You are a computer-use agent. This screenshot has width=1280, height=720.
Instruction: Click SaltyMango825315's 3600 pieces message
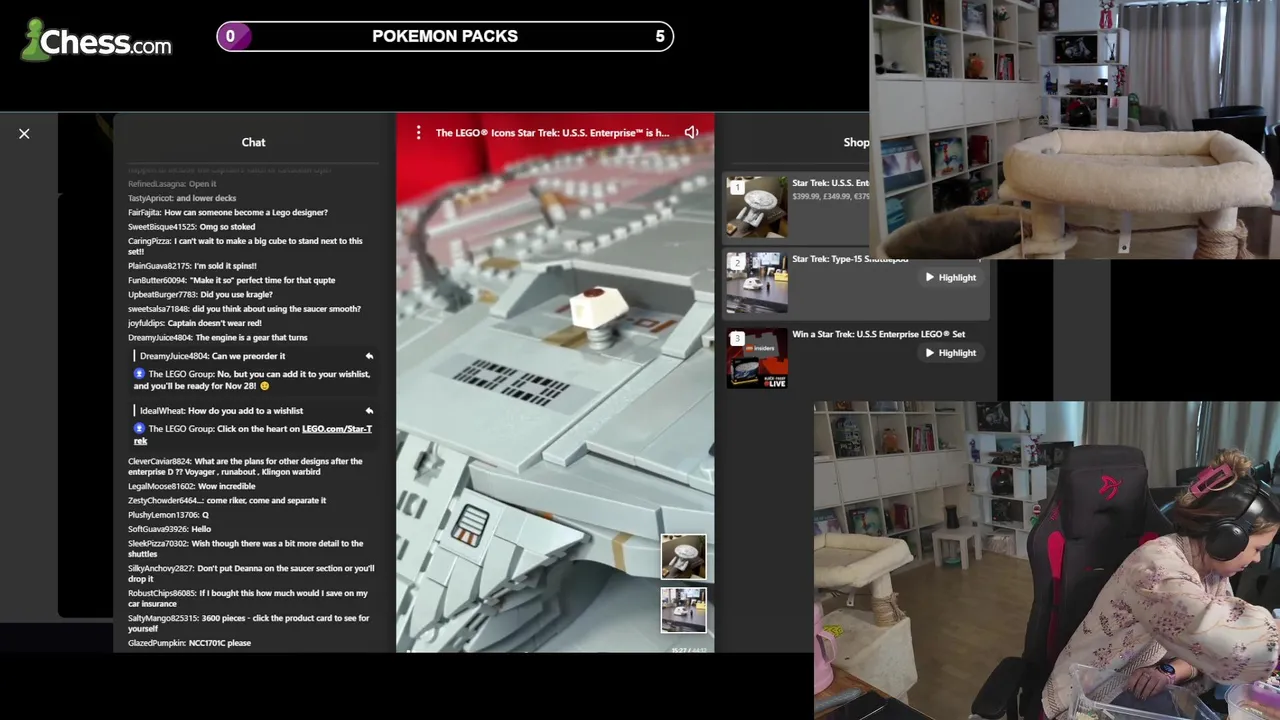[249, 623]
